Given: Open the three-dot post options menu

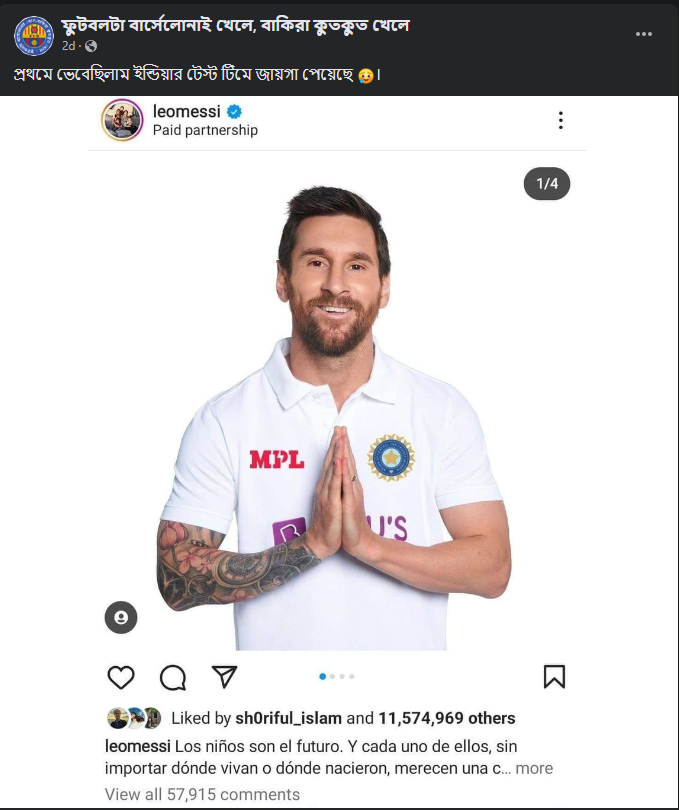Looking at the screenshot, I should click(644, 34).
